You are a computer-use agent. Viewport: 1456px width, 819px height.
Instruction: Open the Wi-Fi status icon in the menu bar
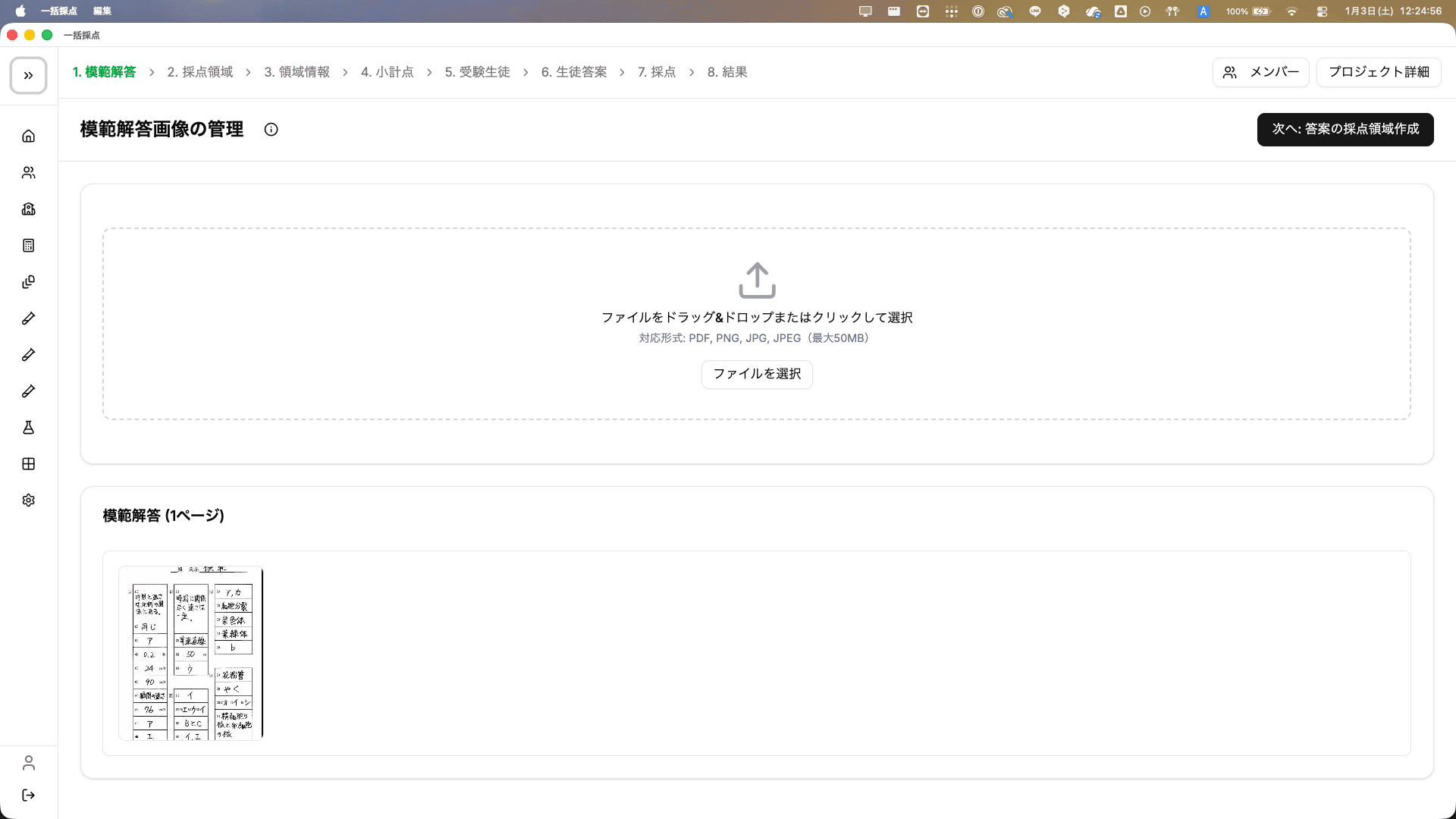1291,11
